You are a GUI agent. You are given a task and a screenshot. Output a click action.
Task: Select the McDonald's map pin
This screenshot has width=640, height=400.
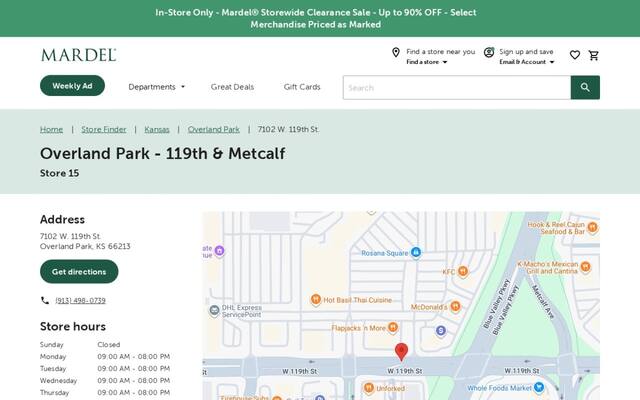pyautogui.click(x=455, y=306)
